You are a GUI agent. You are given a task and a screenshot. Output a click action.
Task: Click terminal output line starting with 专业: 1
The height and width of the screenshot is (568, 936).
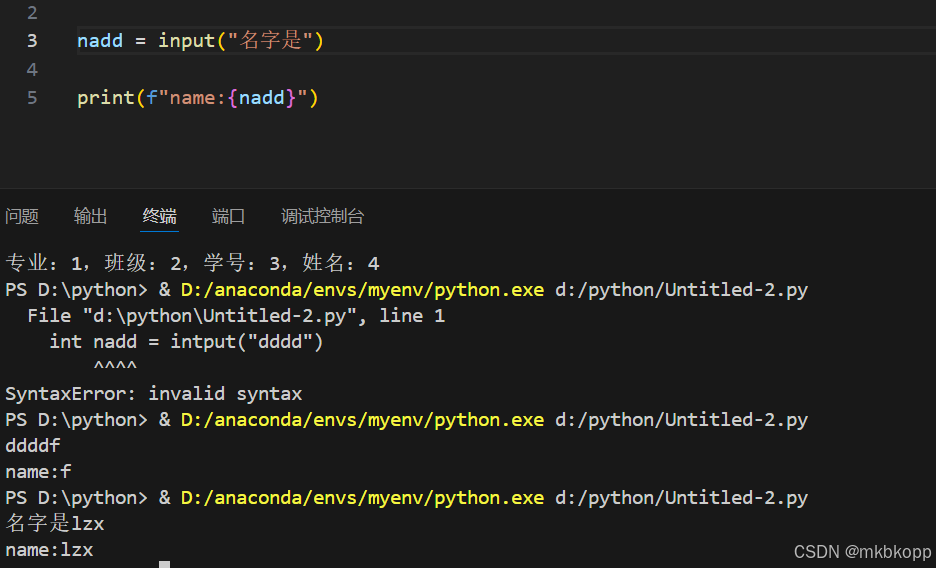coord(192,263)
